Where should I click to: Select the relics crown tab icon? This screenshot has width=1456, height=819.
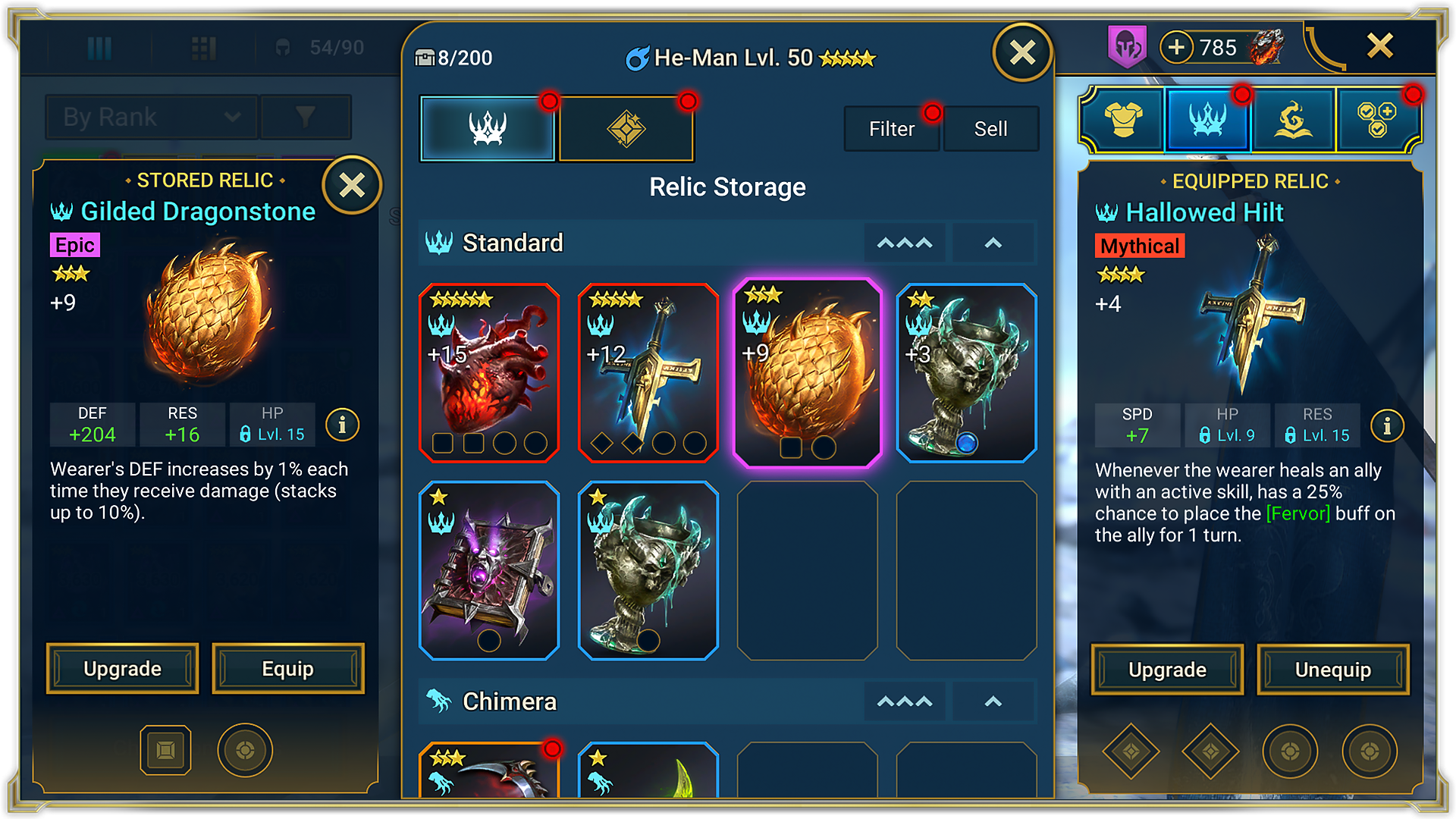click(1207, 120)
